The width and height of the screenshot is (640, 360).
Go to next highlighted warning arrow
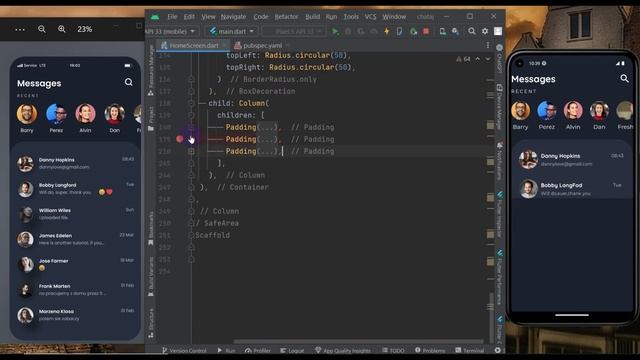(488, 59)
